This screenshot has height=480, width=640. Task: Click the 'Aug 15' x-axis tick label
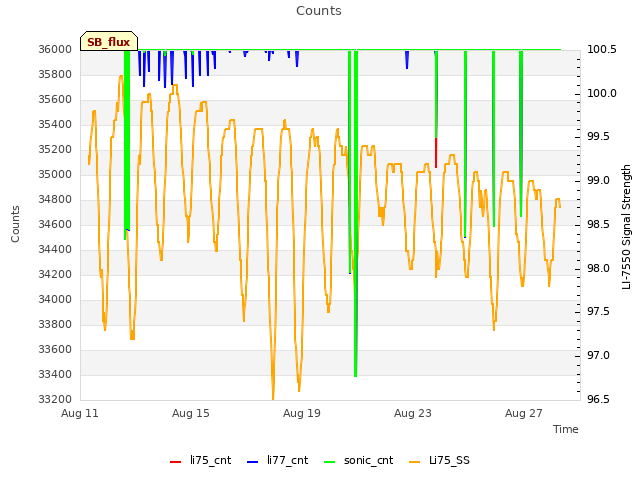[x=191, y=413]
